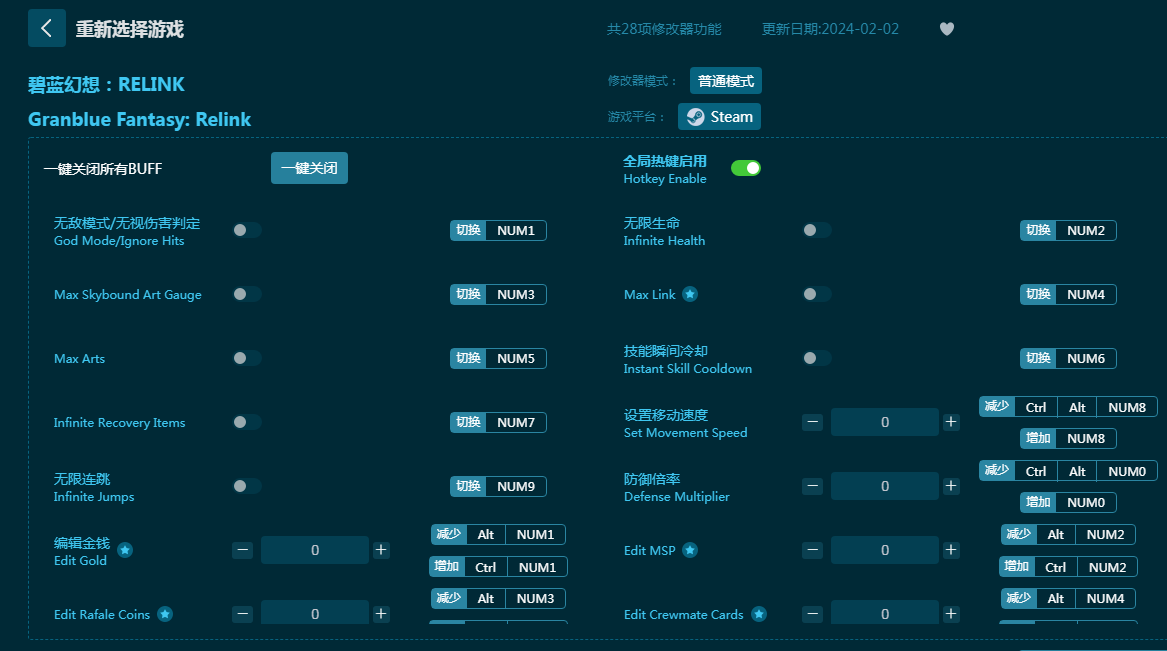Click NUM1 hotkey for God Mode
Screen dimensions: 1167x651
click(498, 231)
